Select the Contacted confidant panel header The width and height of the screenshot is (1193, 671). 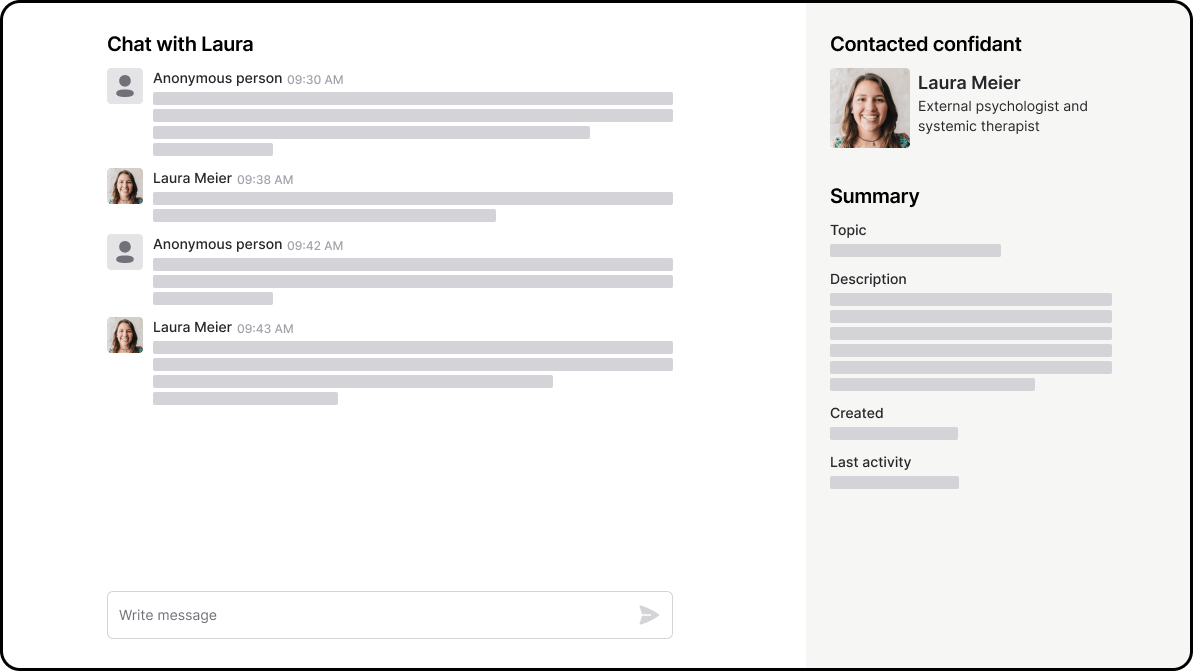pyautogui.click(x=925, y=44)
